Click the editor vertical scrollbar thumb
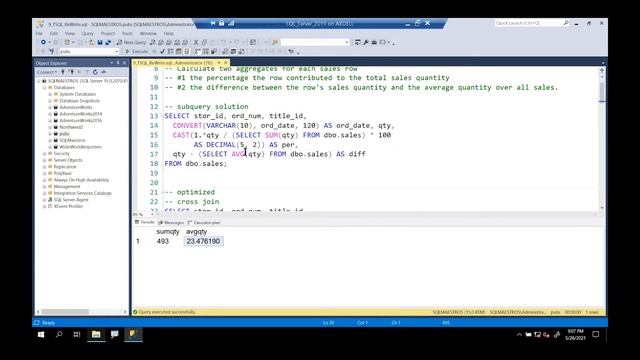 coord(602,91)
